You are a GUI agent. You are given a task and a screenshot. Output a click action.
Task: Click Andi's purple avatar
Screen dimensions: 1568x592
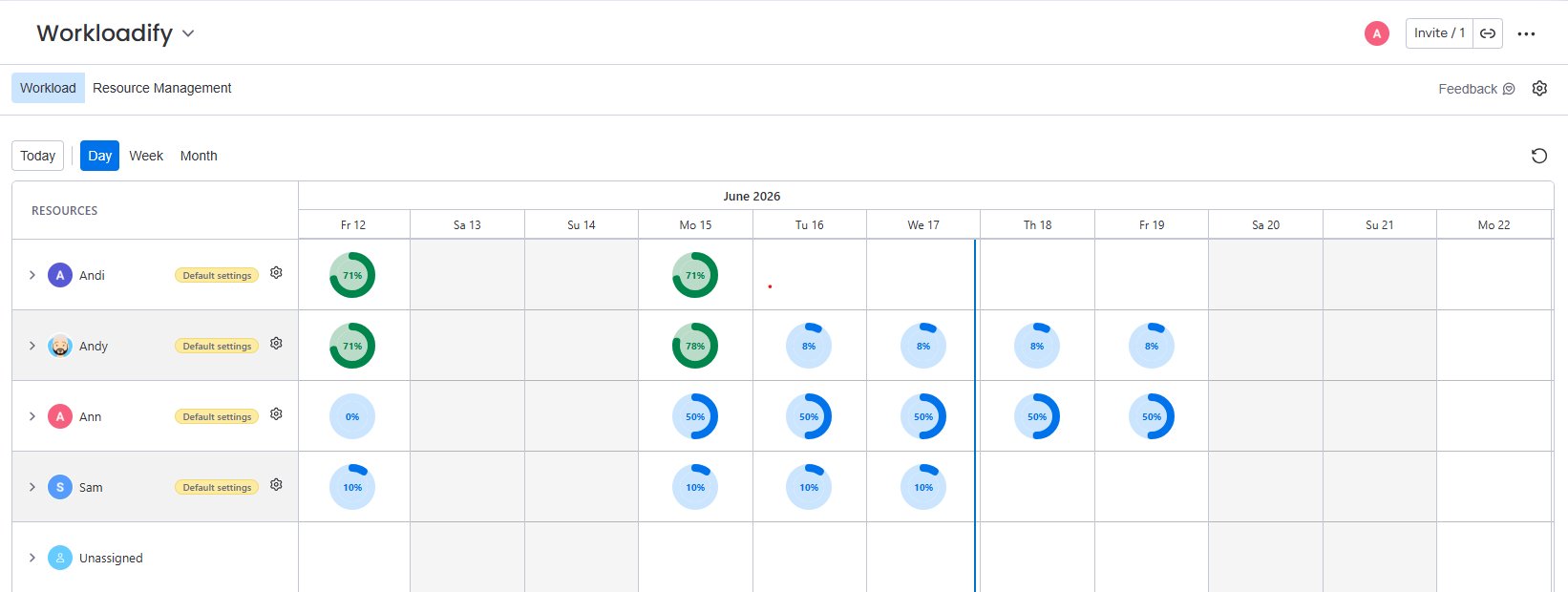coord(60,275)
